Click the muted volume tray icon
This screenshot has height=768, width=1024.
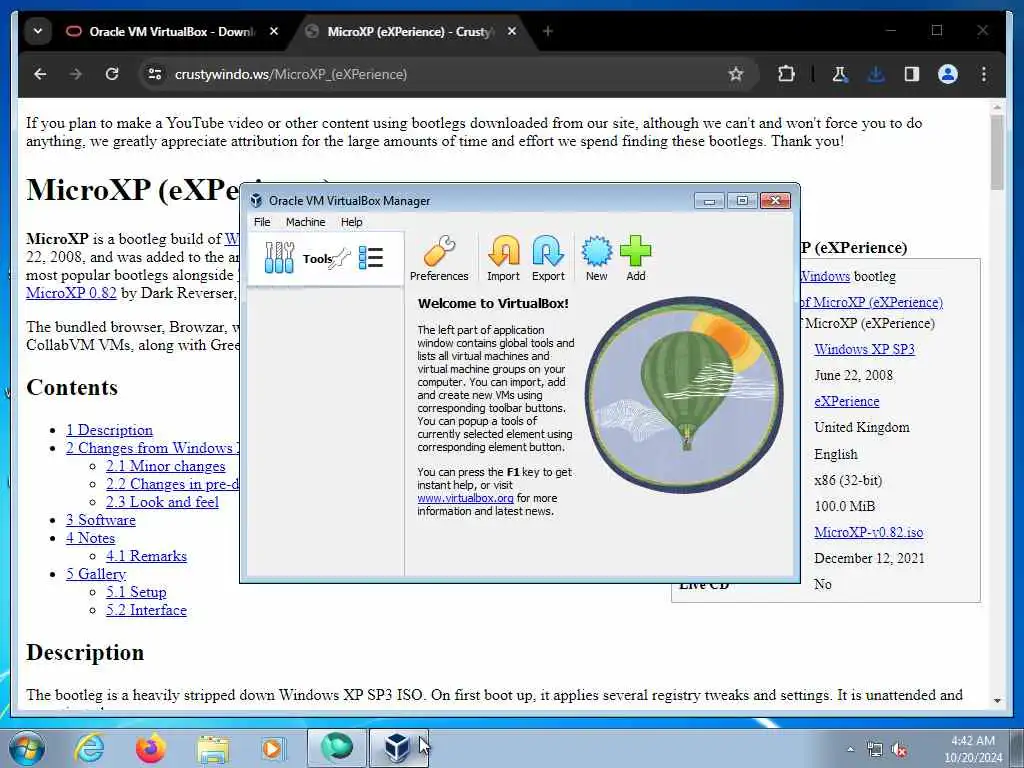(x=899, y=749)
